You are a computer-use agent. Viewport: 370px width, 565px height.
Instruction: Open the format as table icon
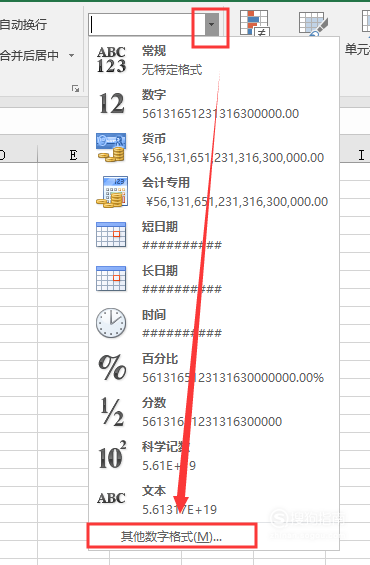coord(313,23)
